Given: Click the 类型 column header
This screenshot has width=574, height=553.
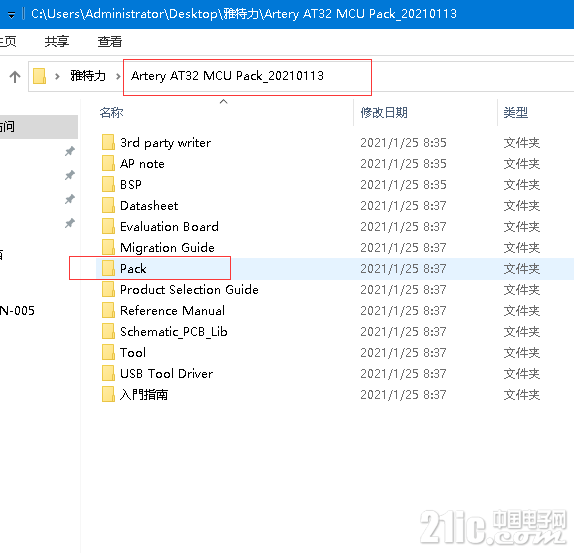Looking at the screenshot, I should point(515,112).
